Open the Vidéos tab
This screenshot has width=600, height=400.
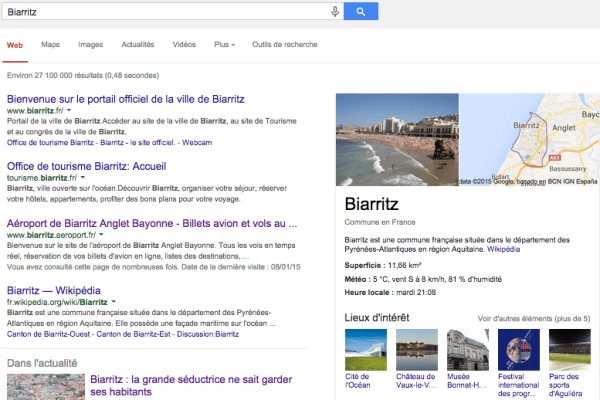184,44
